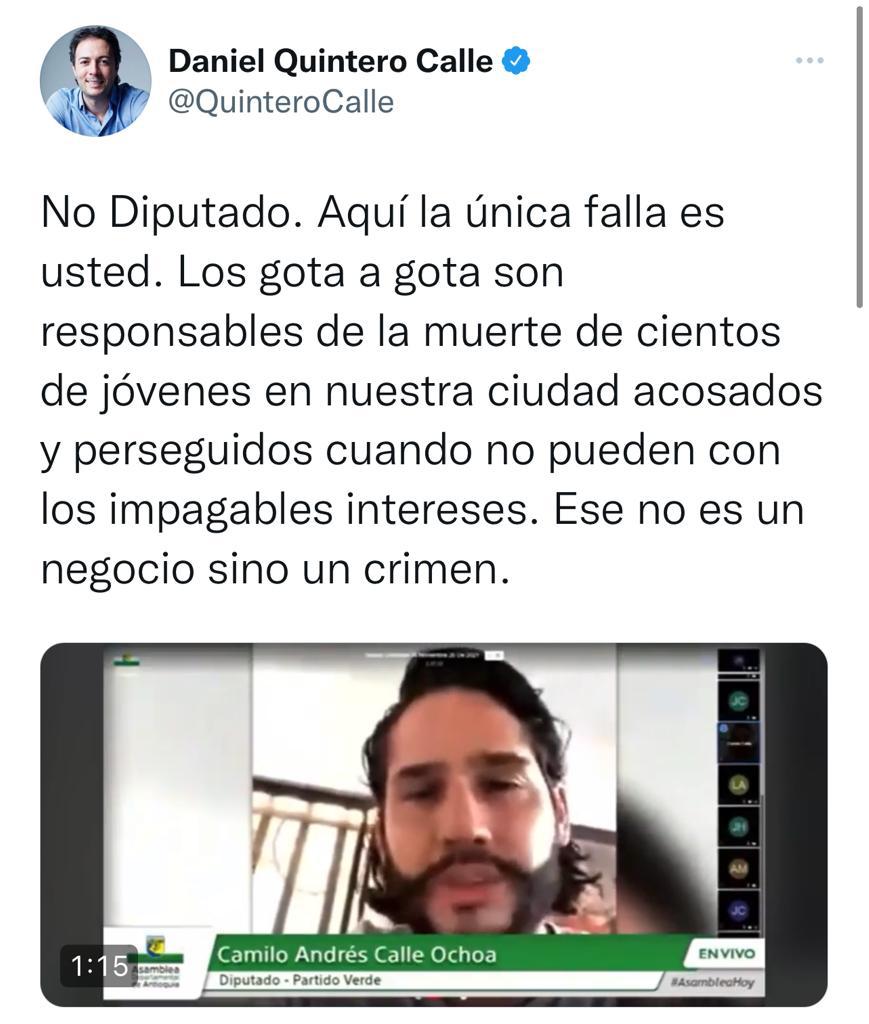Click the blue verified badge
Viewport: 869px width, 1024px height.
point(516,61)
